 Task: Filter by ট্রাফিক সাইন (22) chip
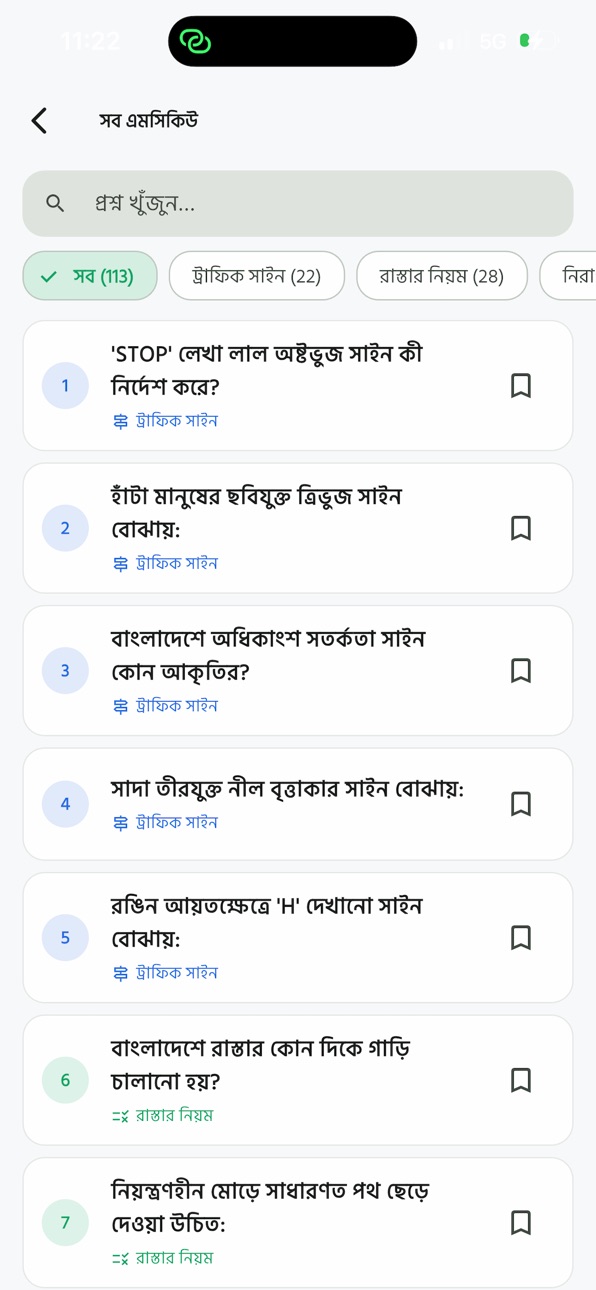[256, 276]
